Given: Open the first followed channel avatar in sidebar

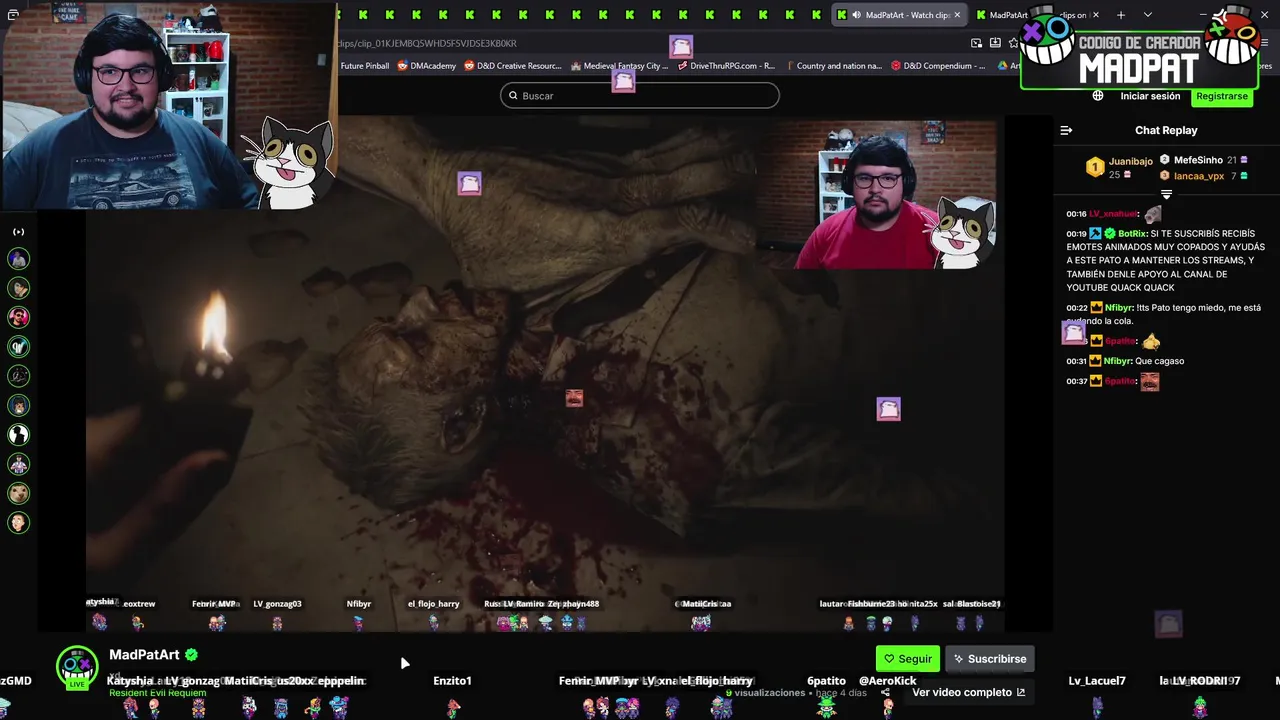Looking at the screenshot, I should [18, 259].
